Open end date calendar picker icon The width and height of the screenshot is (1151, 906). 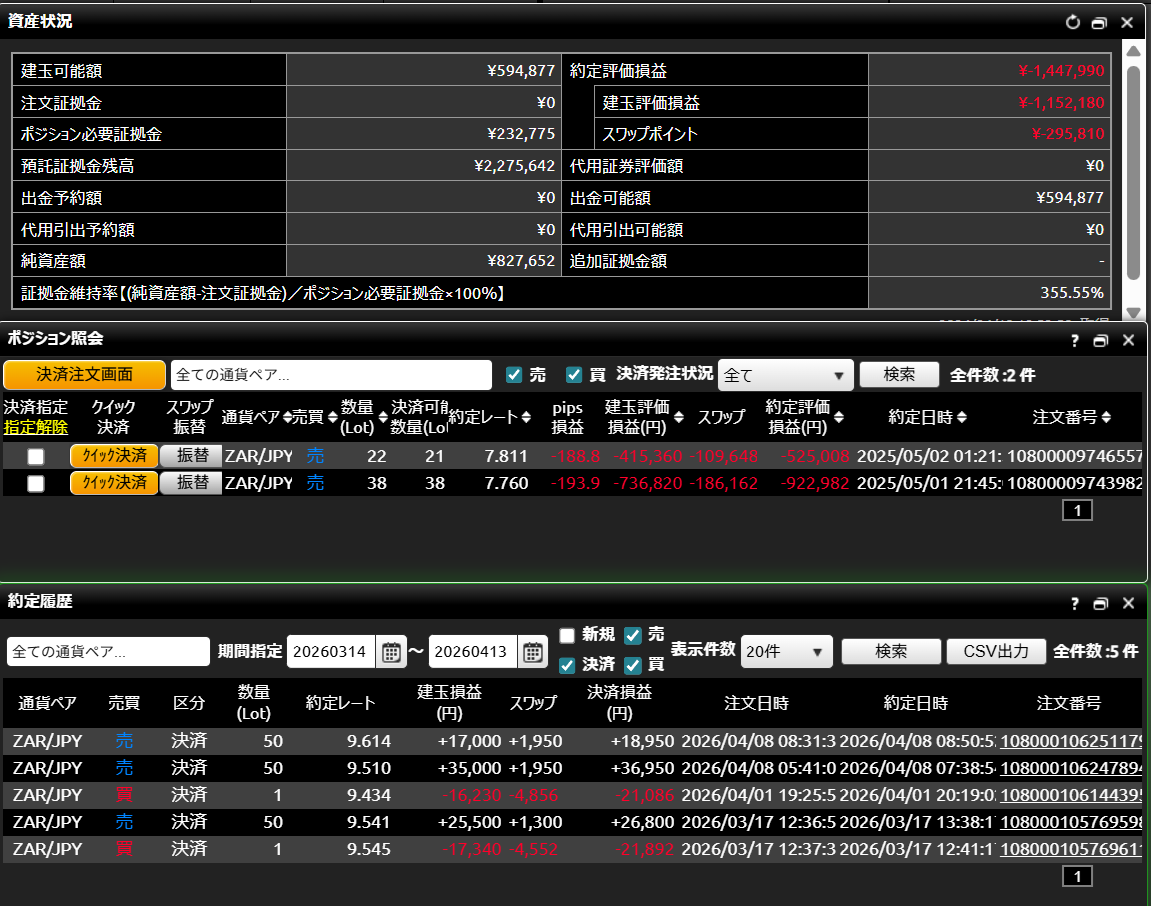532,652
